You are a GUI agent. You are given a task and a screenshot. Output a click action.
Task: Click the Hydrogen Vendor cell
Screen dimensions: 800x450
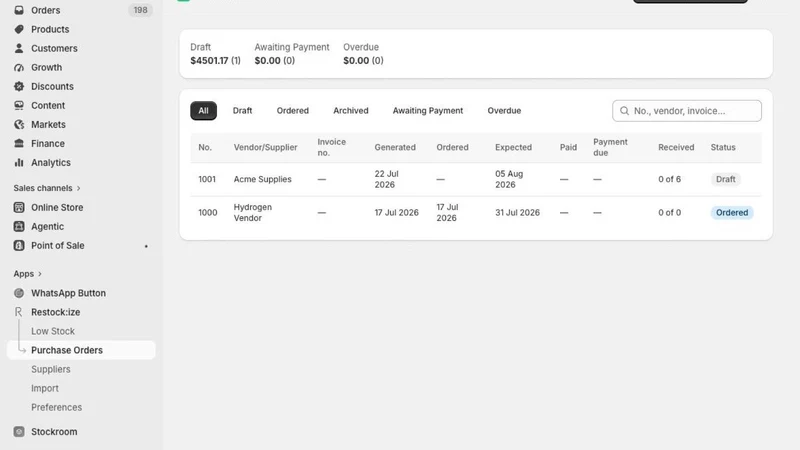(253, 212)
